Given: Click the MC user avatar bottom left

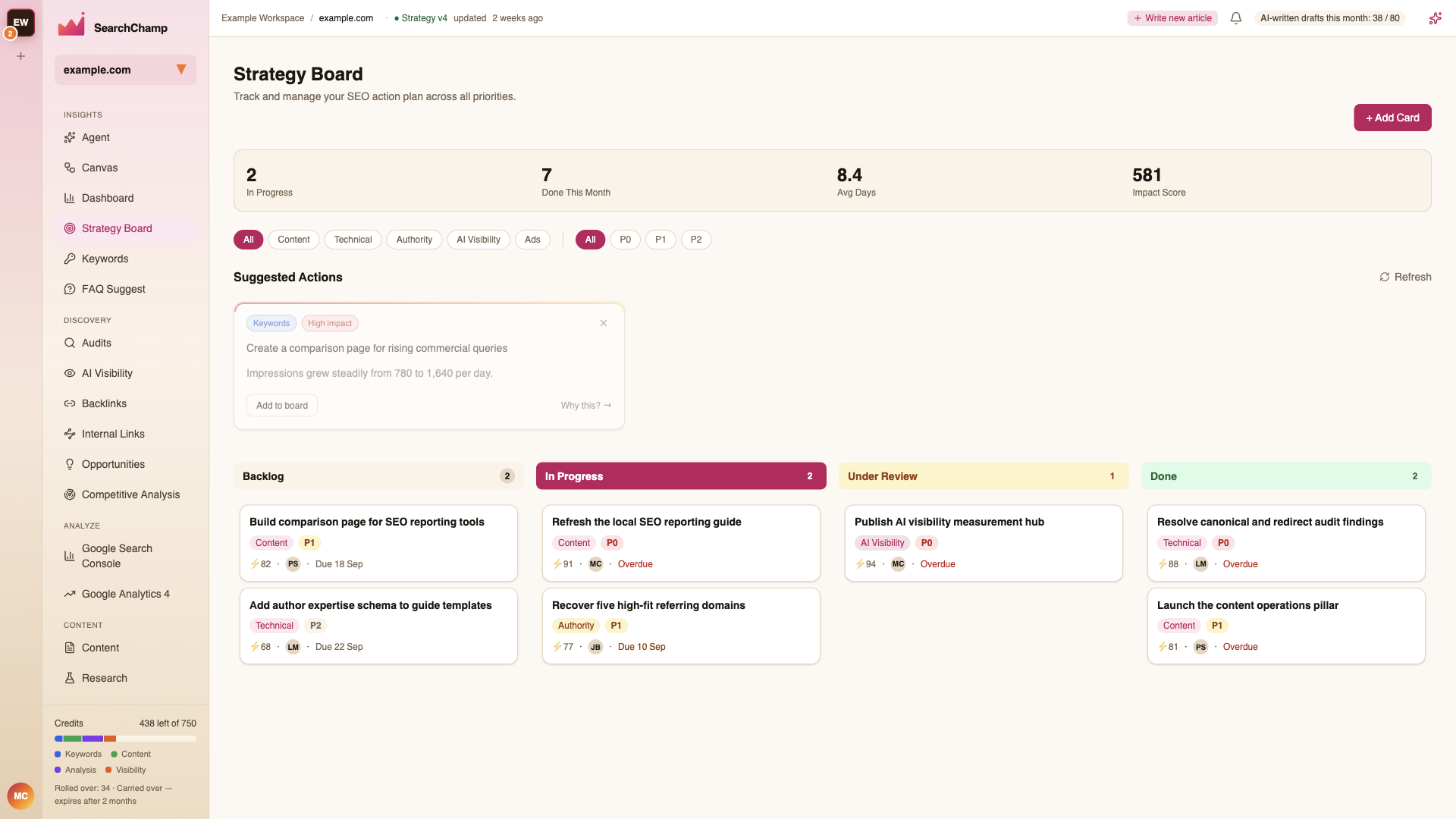Looking at the screenshot, I should 21,796.
